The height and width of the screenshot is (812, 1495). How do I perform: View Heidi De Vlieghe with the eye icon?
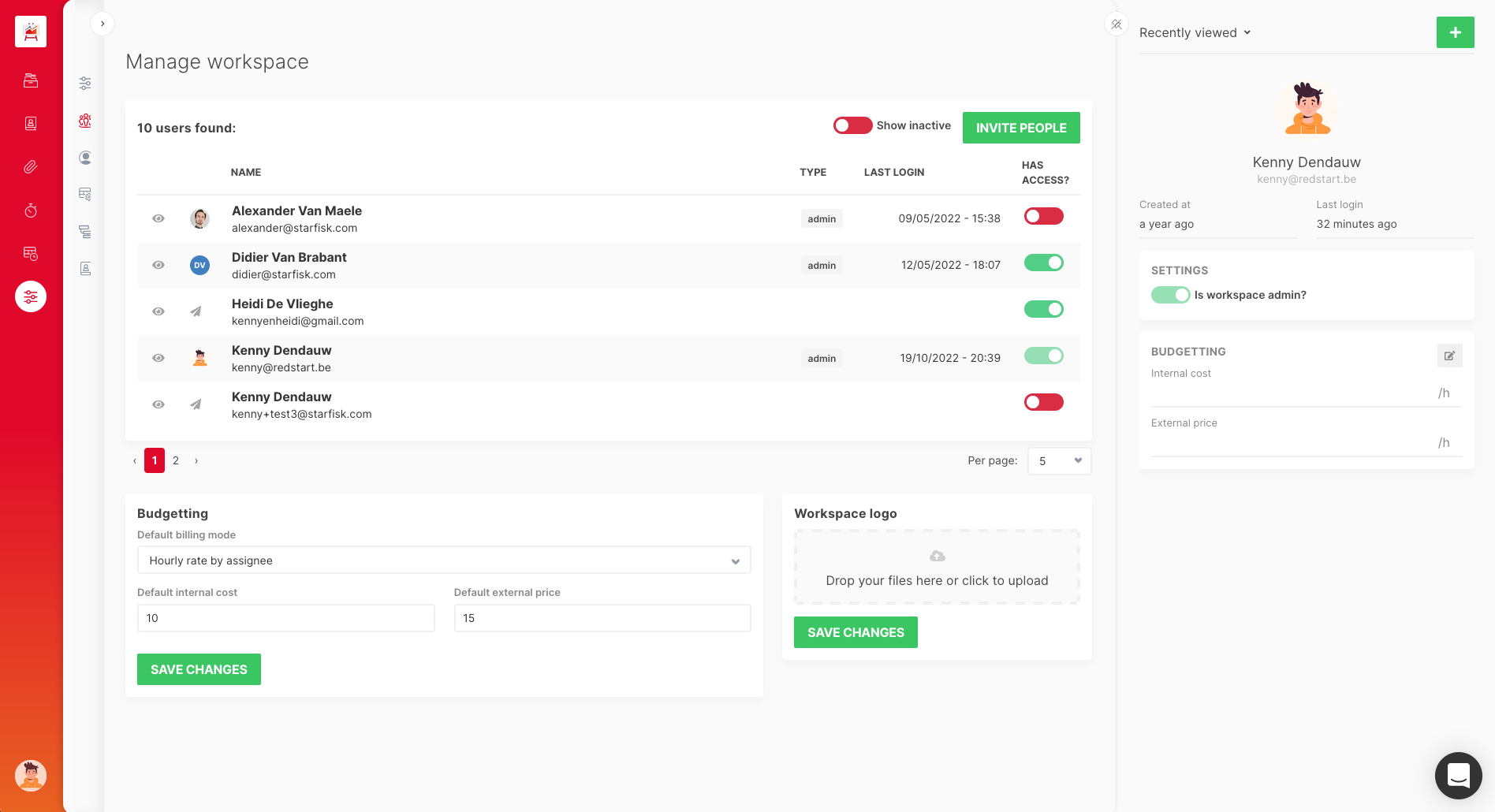coord(158,311)
